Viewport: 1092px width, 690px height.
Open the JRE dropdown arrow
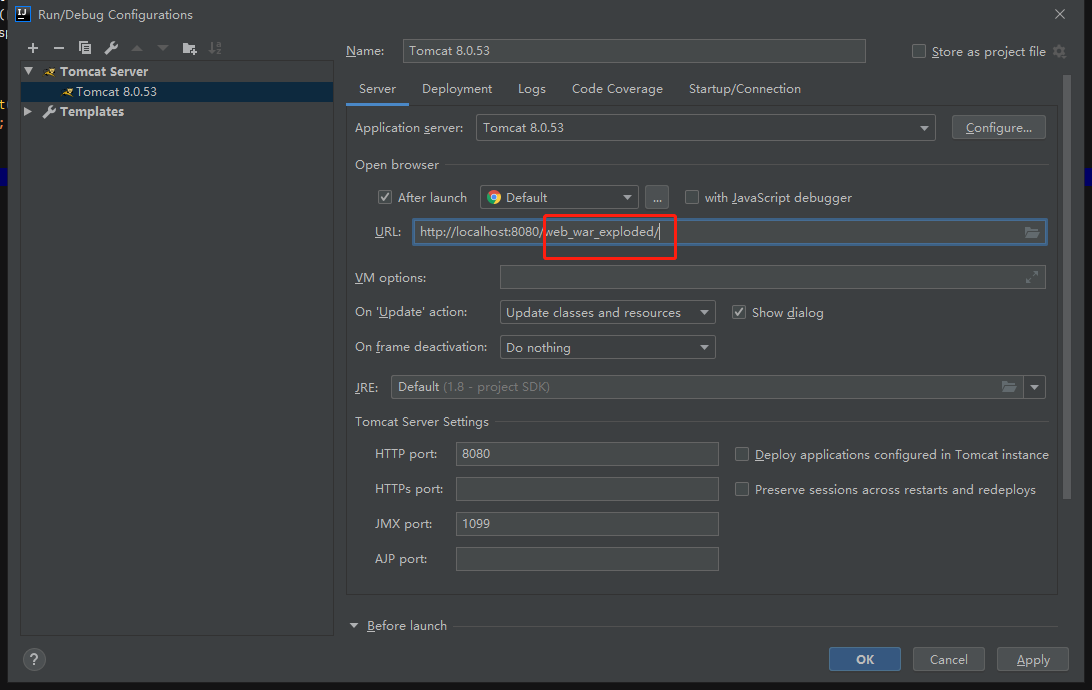tap(1035, 387)
